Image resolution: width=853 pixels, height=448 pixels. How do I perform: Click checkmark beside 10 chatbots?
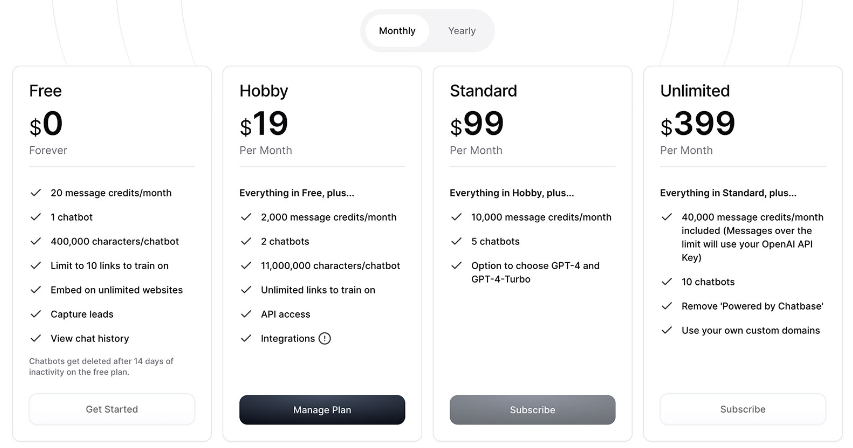(666, 282)
